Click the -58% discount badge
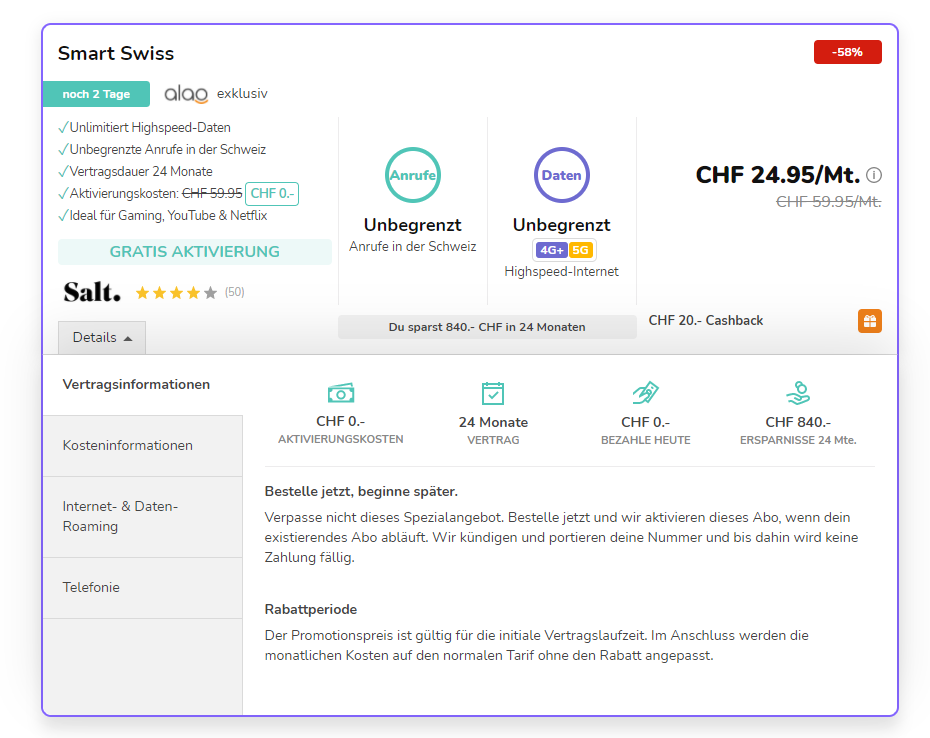Screen dimensions: 930x738 coord(847,52)
